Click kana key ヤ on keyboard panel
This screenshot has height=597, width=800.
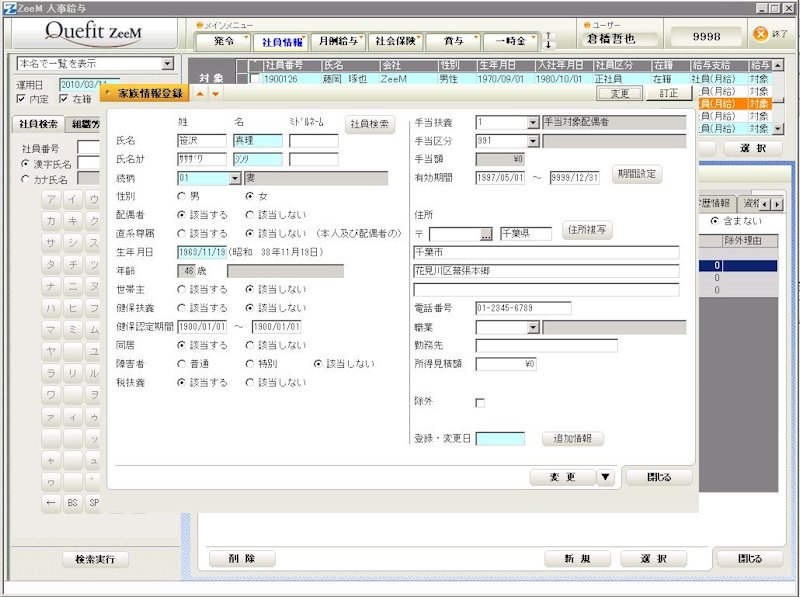click(x=51, y=352)
